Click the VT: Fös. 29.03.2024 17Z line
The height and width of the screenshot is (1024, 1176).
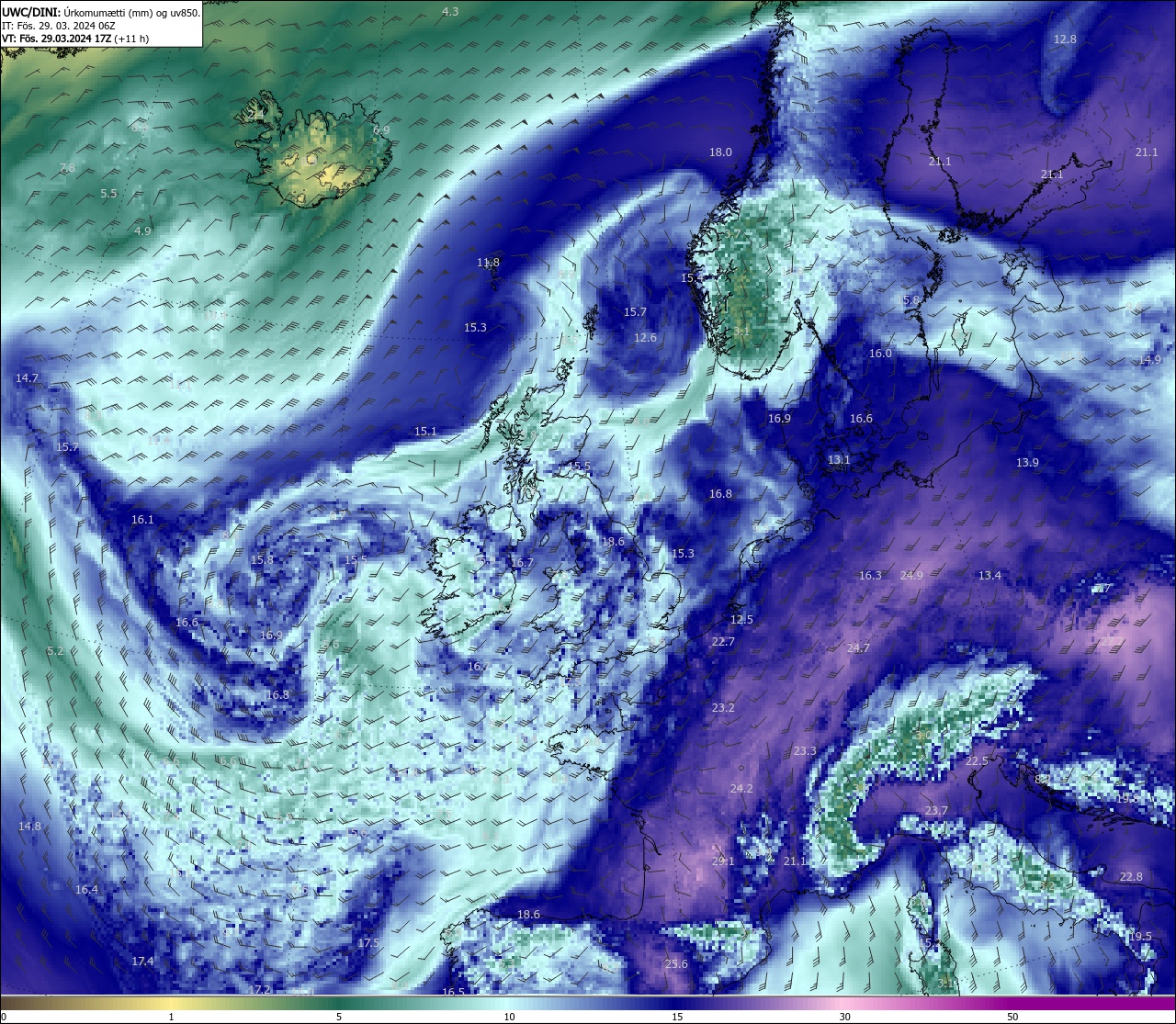75,39
